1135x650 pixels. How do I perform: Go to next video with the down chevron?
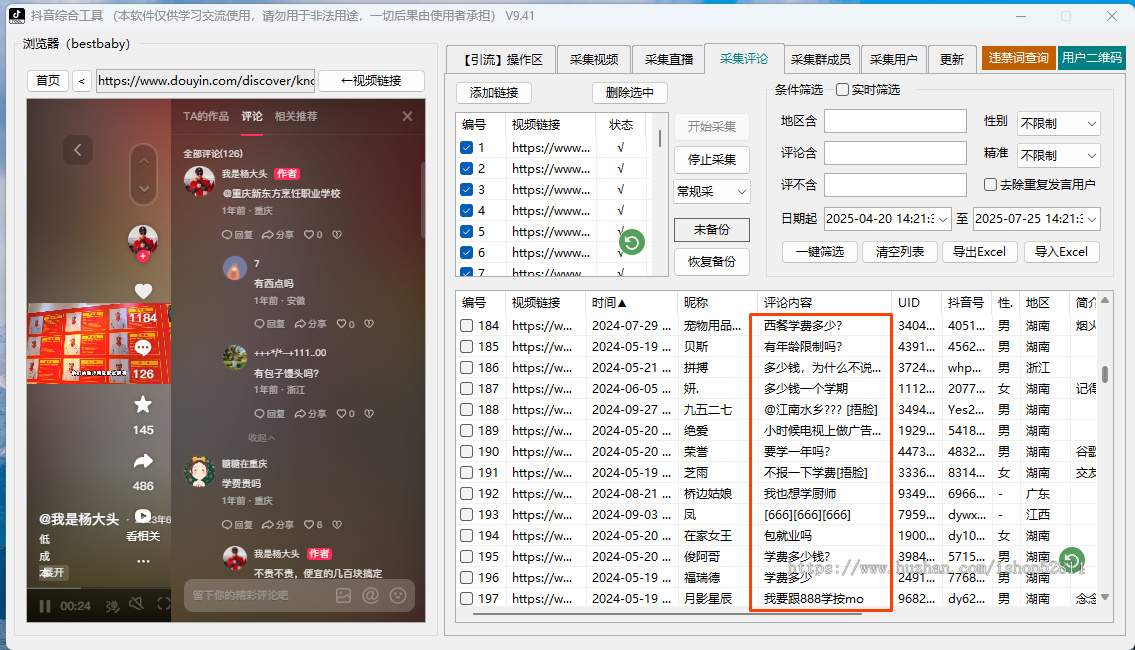click(x=144, y=189)
